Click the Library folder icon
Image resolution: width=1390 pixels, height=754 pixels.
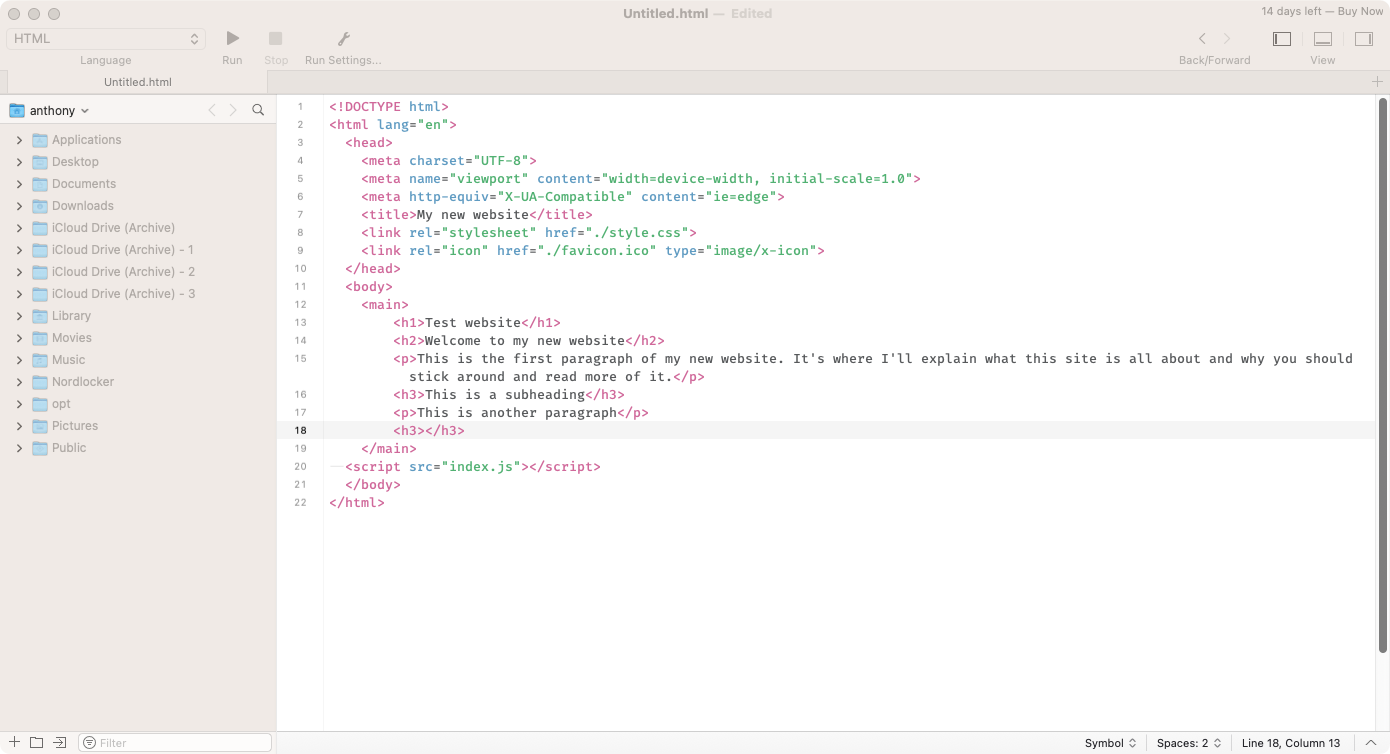coord(40,316)
